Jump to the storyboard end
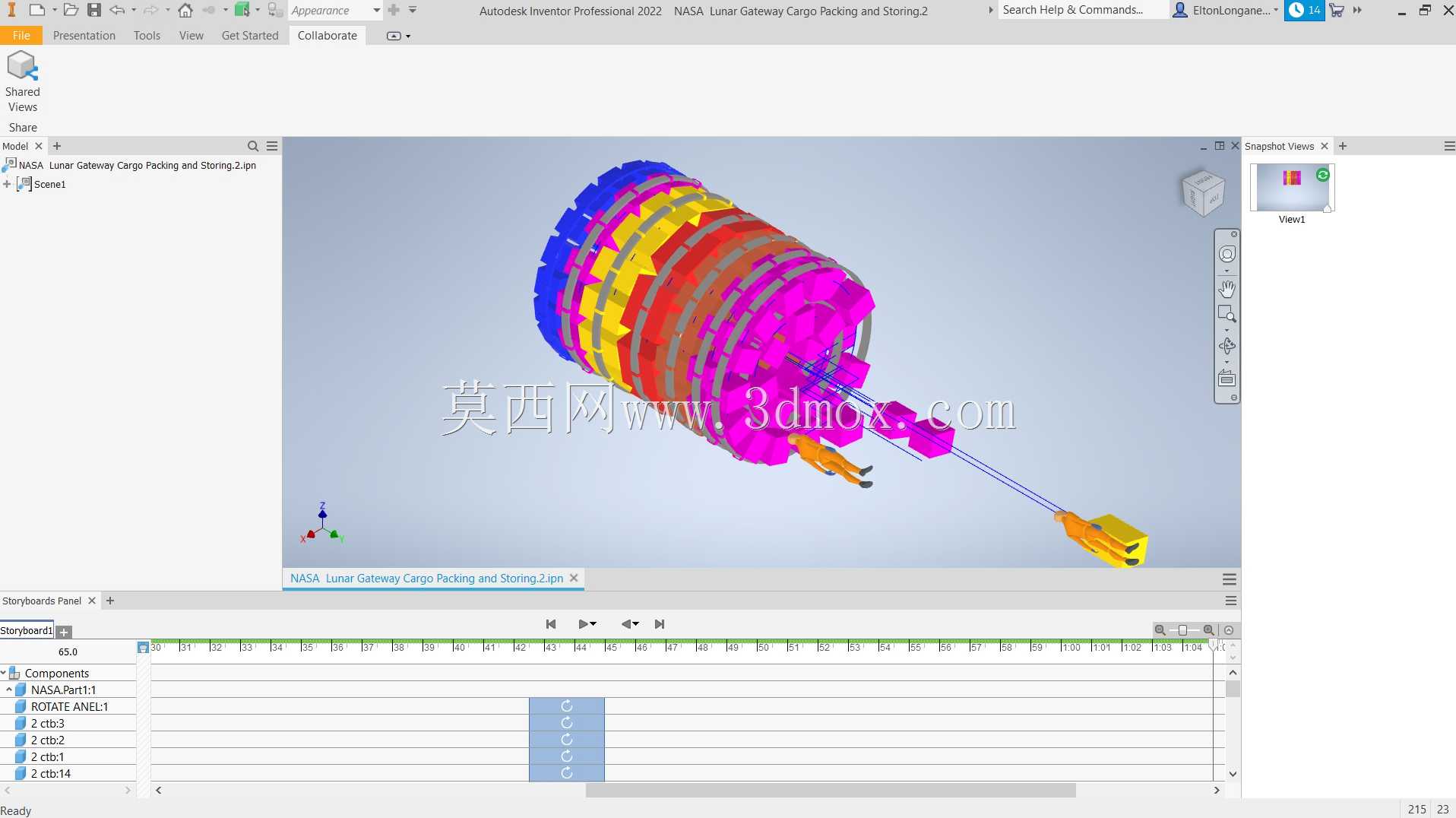Image resolution: width=1456 pixels, height=818 pixels. (660, 624)
